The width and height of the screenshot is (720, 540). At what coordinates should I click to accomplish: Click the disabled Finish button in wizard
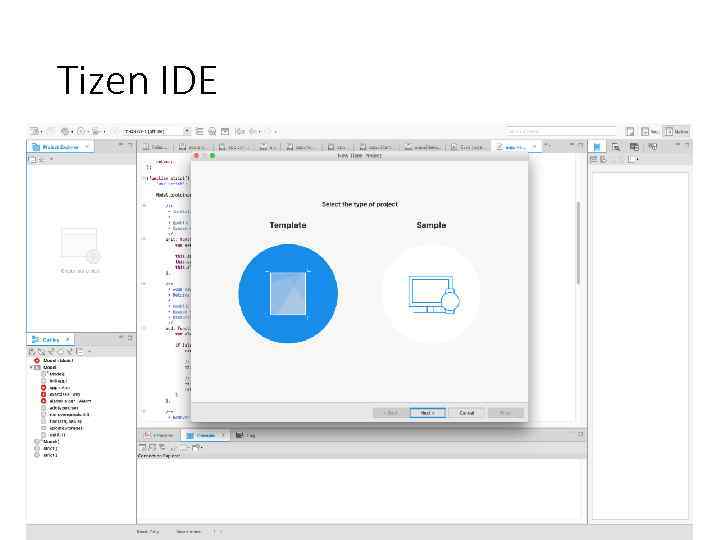pos(505,413)
